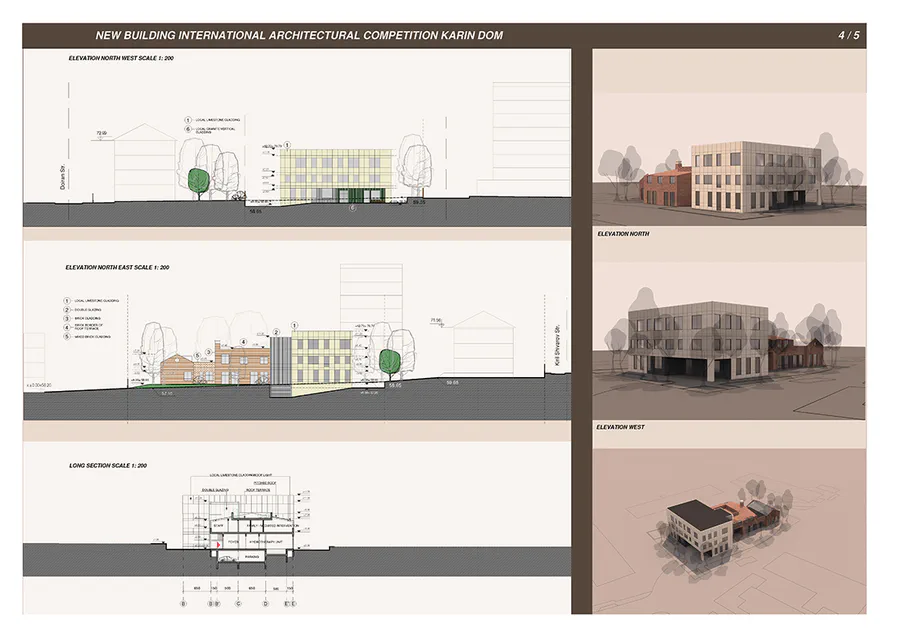
Task: Click the "Kiril Shivarov Str." street label
Action: (x=557, y=345)
